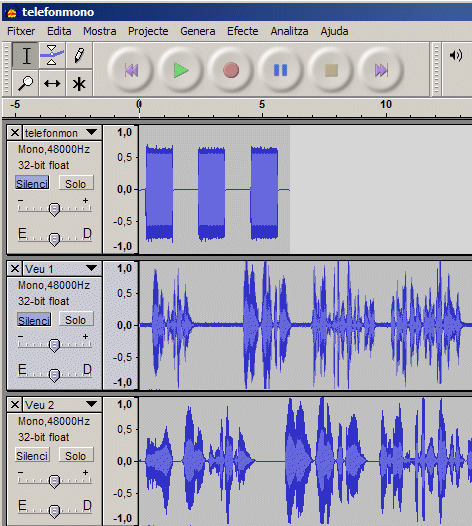Open the Genera menu
Screen dimensions: 472x526
198,31
